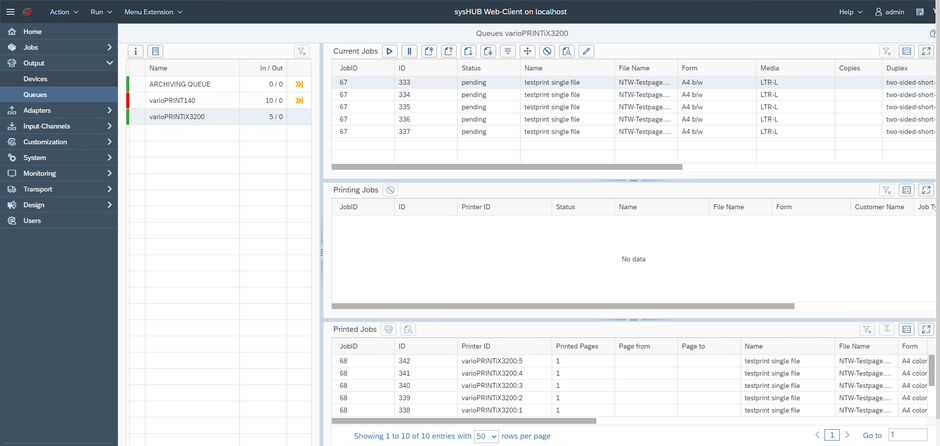This screenshot has height=446, width=940.
Task: Change rows per page dropdown showing 50
Action: (x=486, y=436)
